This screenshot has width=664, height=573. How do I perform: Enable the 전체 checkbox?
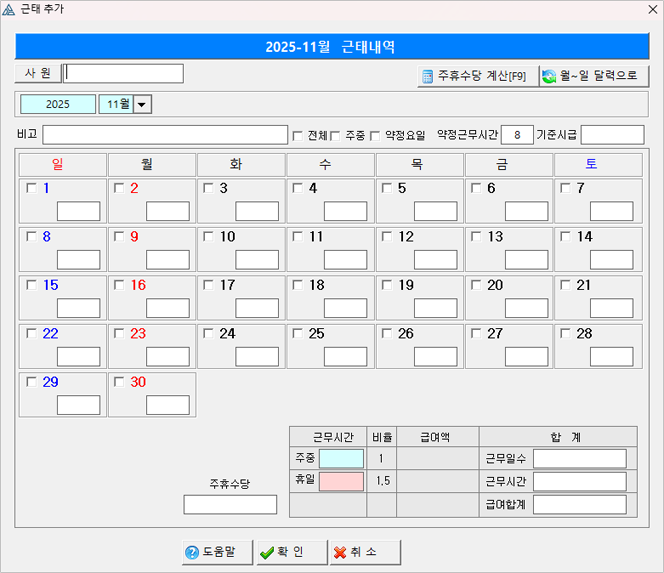(298, 136)
